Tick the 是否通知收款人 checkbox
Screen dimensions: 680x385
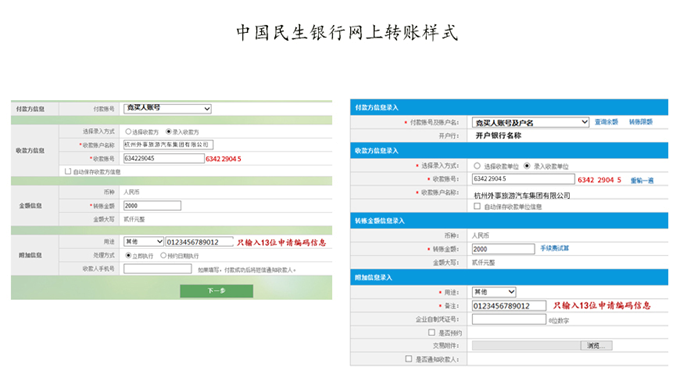click(409, 359)
